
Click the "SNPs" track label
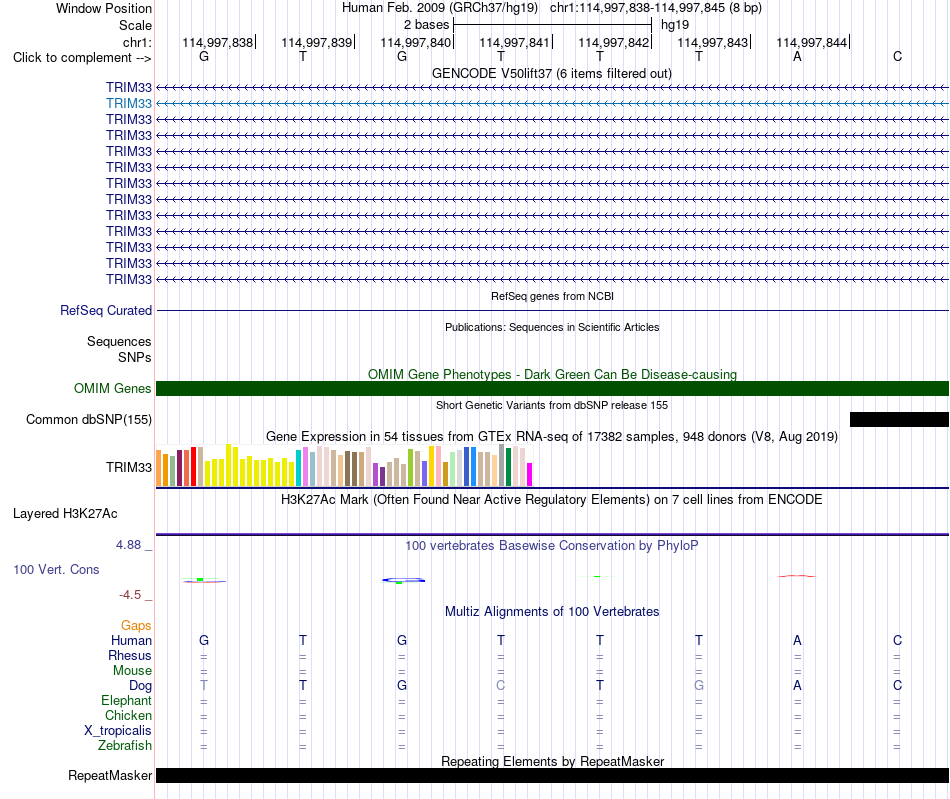point(135,357)
